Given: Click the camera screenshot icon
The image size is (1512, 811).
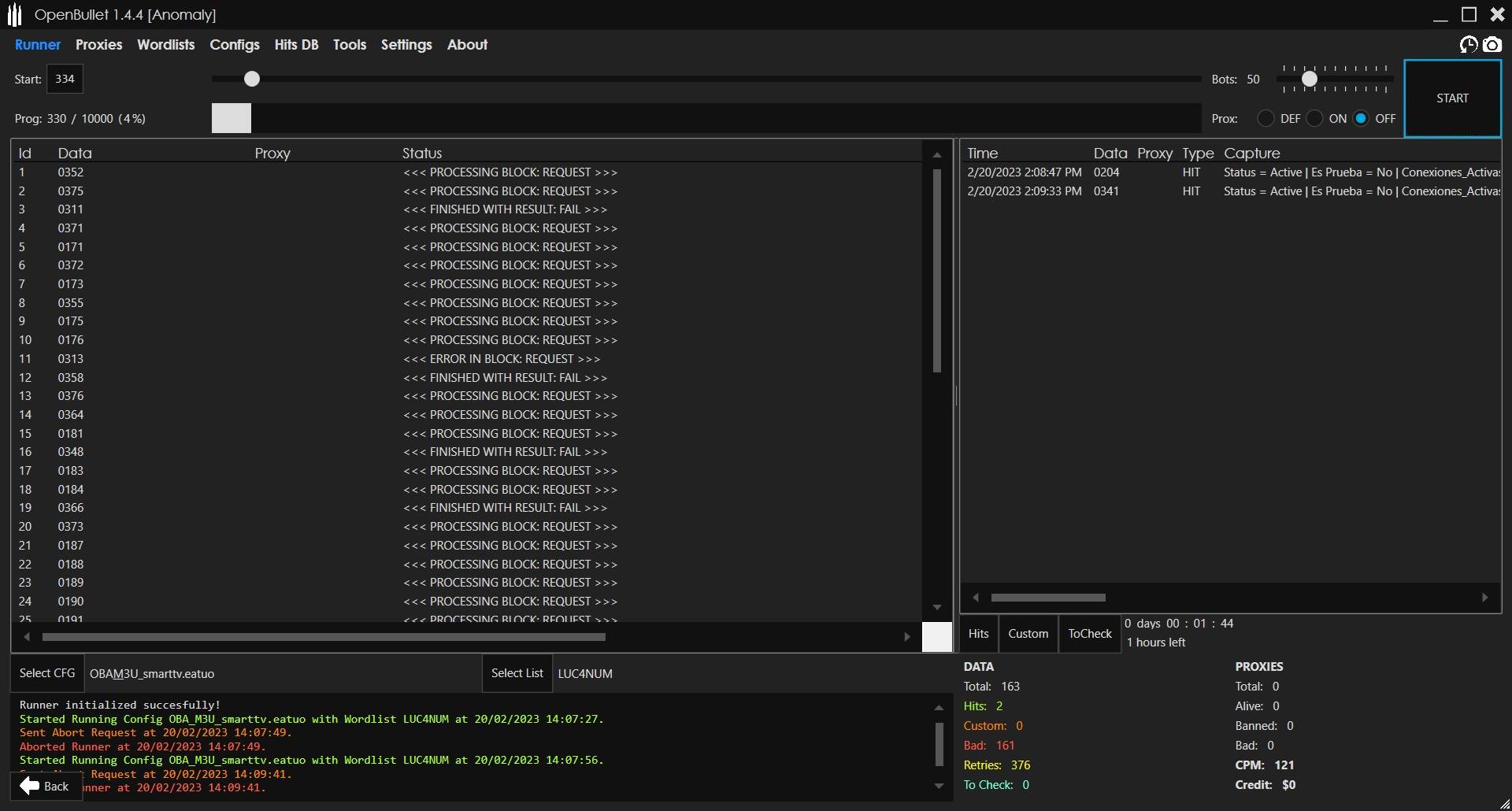Looking at the screenshot, I should click(1492, 45).
